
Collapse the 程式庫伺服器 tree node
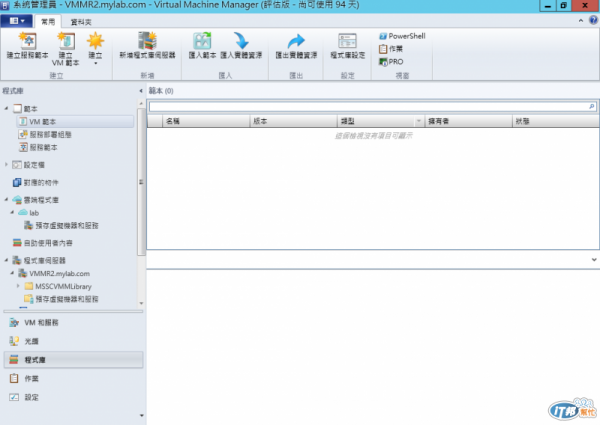coord(6,260)
